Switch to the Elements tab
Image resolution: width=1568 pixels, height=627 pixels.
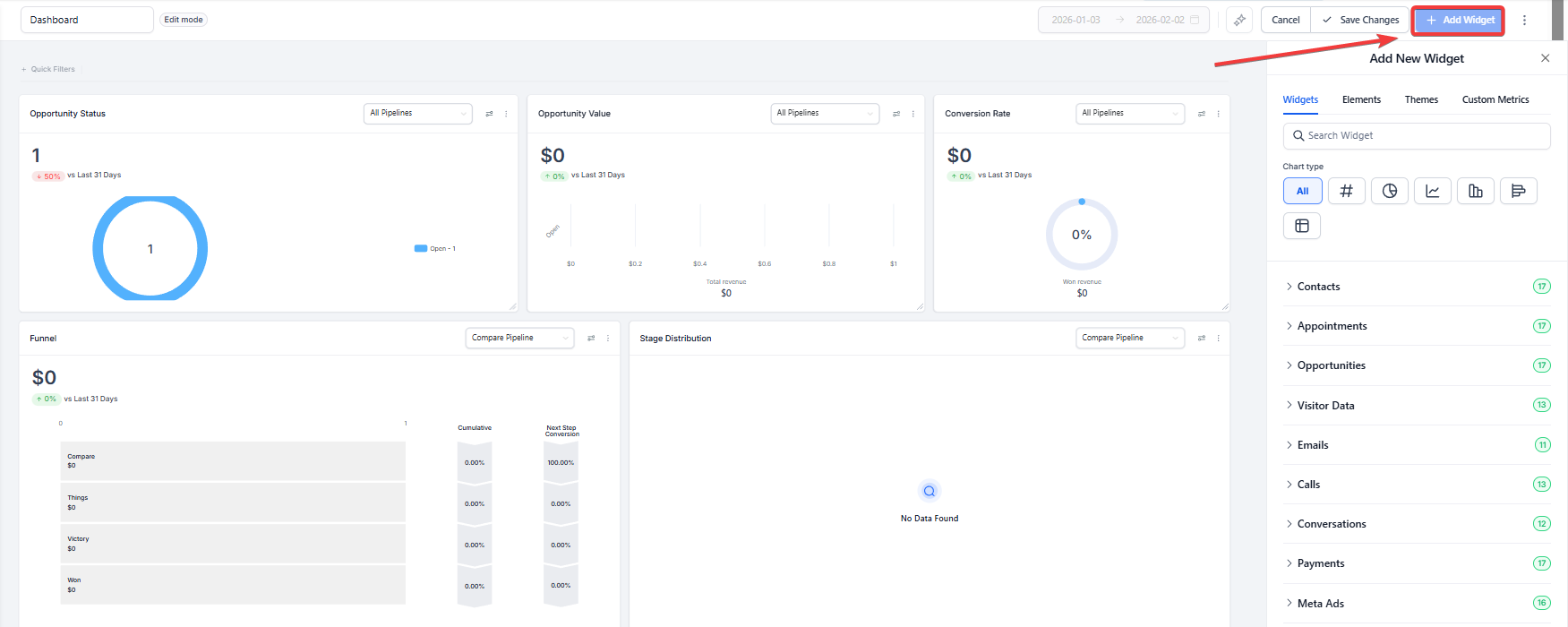tap(1361, 99)
